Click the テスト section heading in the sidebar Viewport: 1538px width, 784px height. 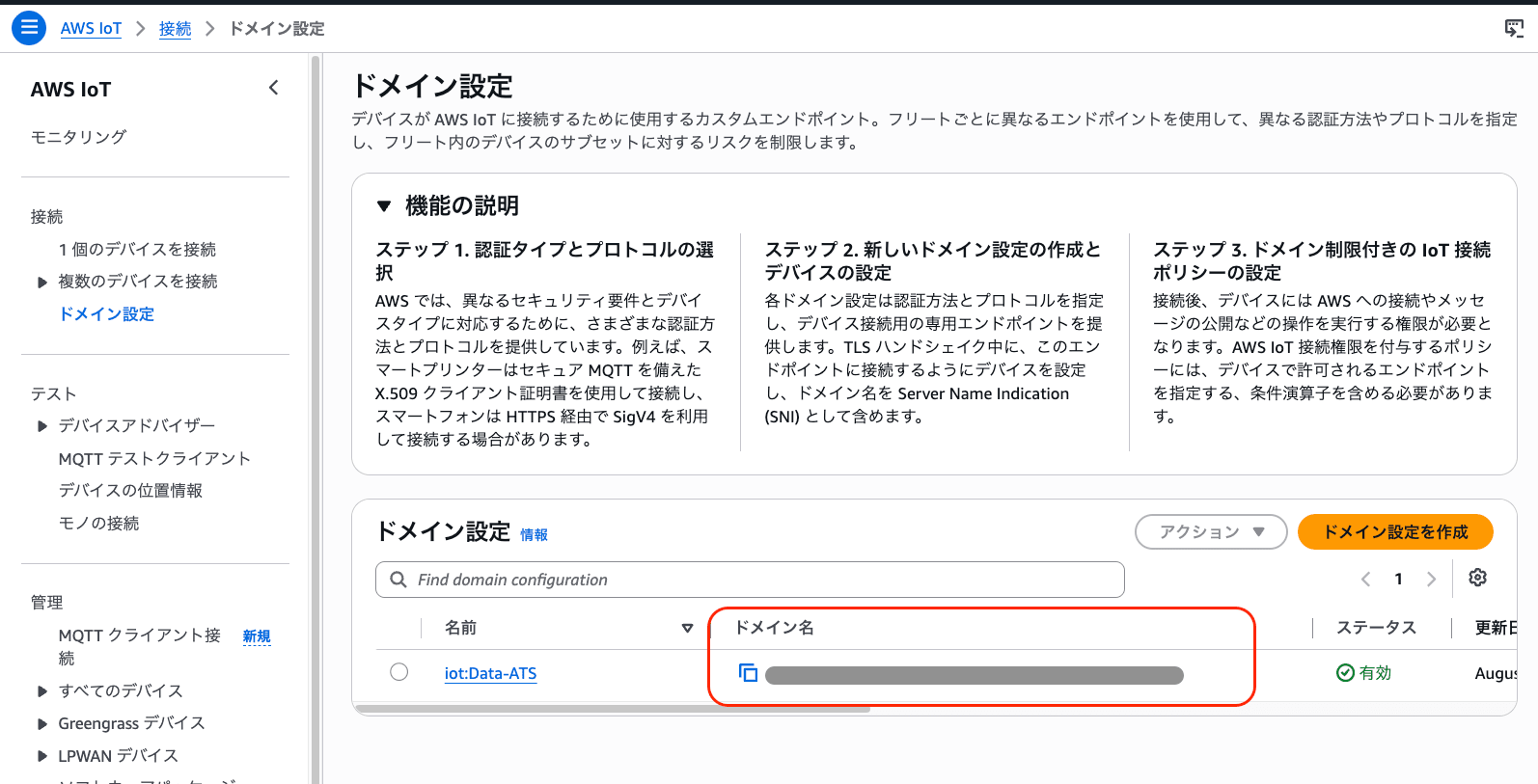[x=53, y=393]
